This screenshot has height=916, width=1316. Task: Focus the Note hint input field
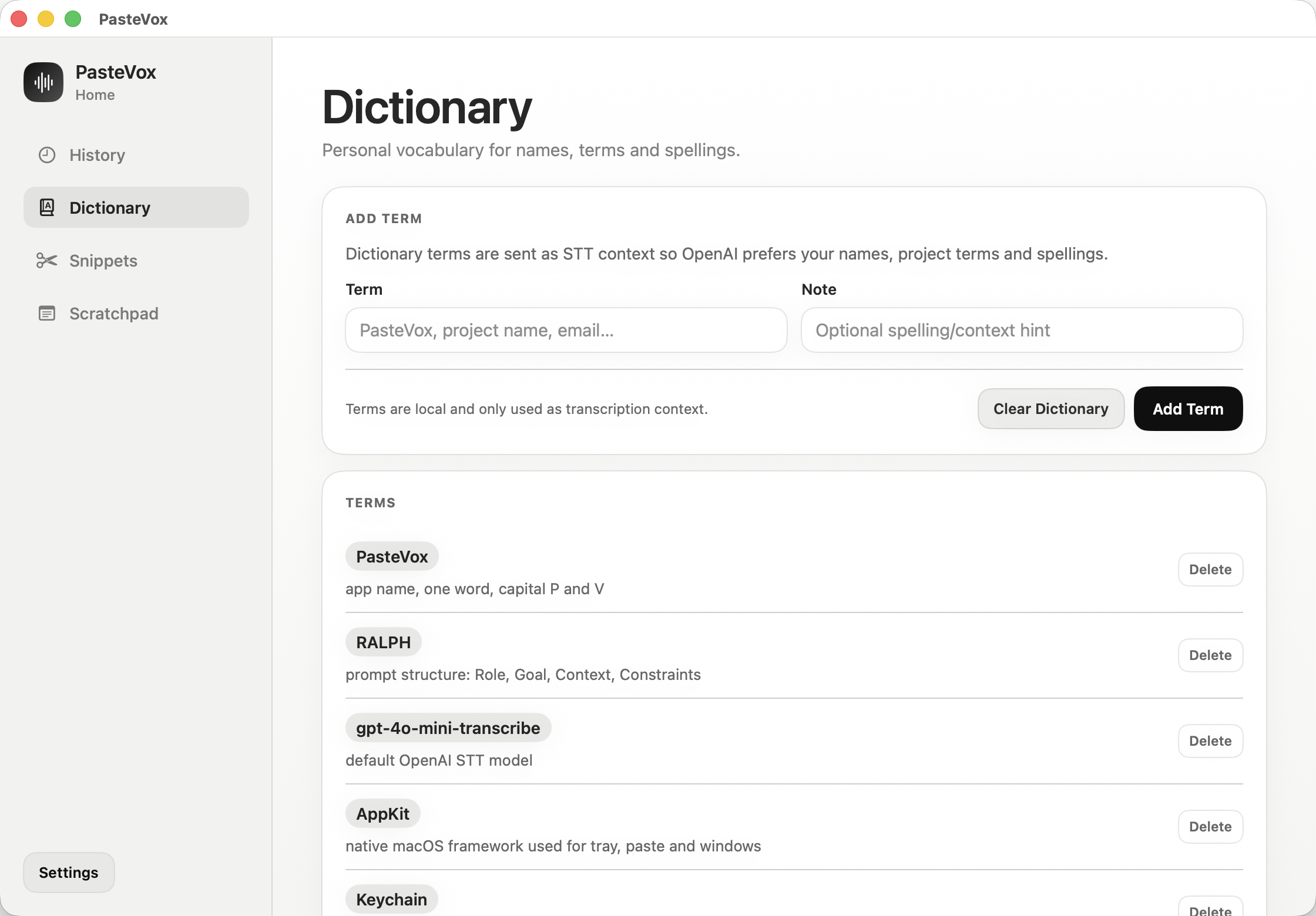click(1022, 330)
